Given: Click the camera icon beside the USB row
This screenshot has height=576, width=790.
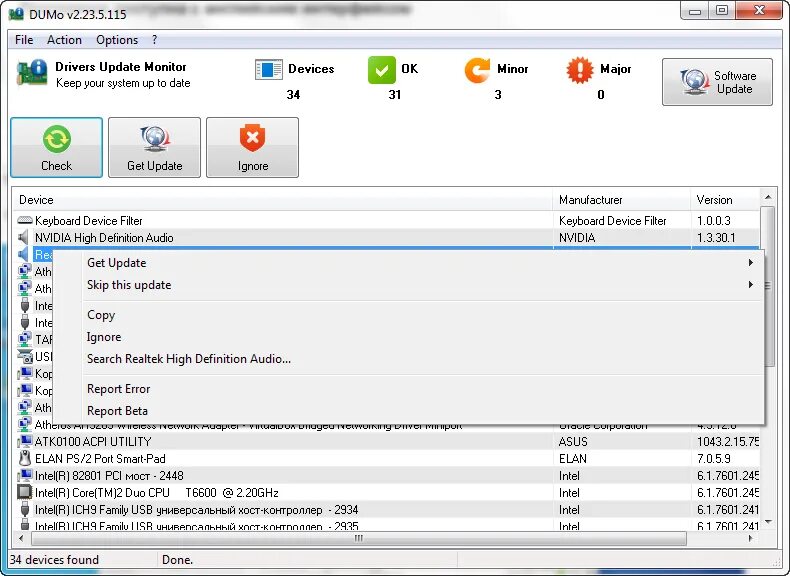Looking at the screenshot, I should point(25,356).
